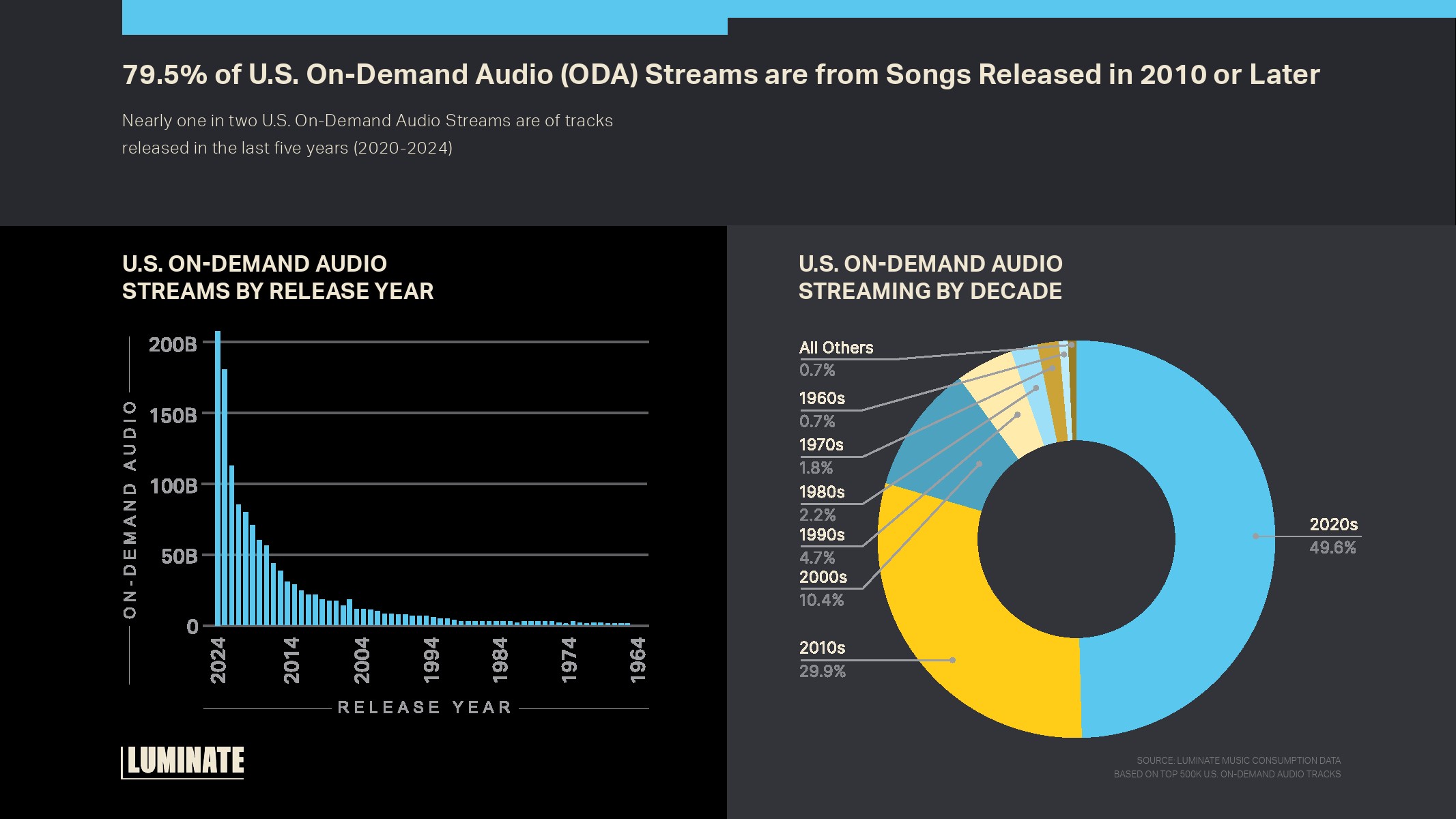Click the Luminate logo
This screenshot has width=1456, height=819.
[183, 761]
